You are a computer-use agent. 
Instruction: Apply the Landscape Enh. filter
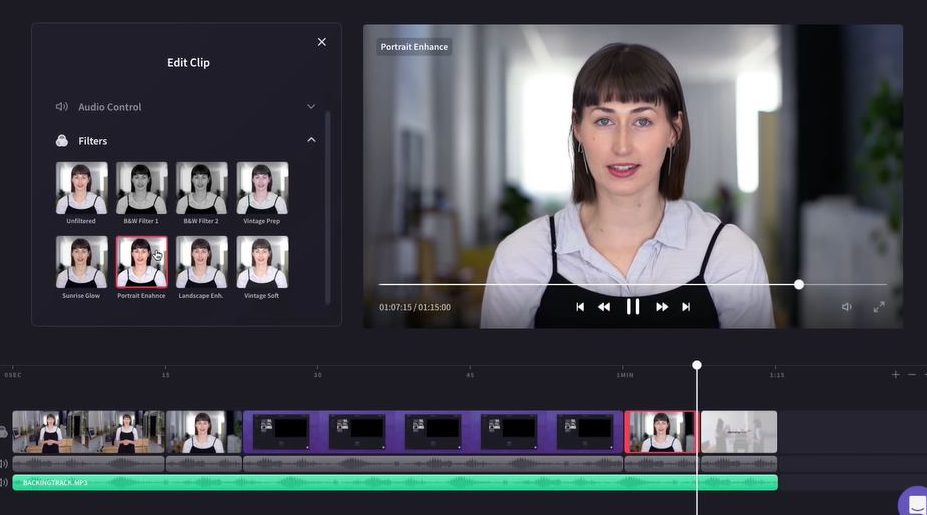(202, 262)
